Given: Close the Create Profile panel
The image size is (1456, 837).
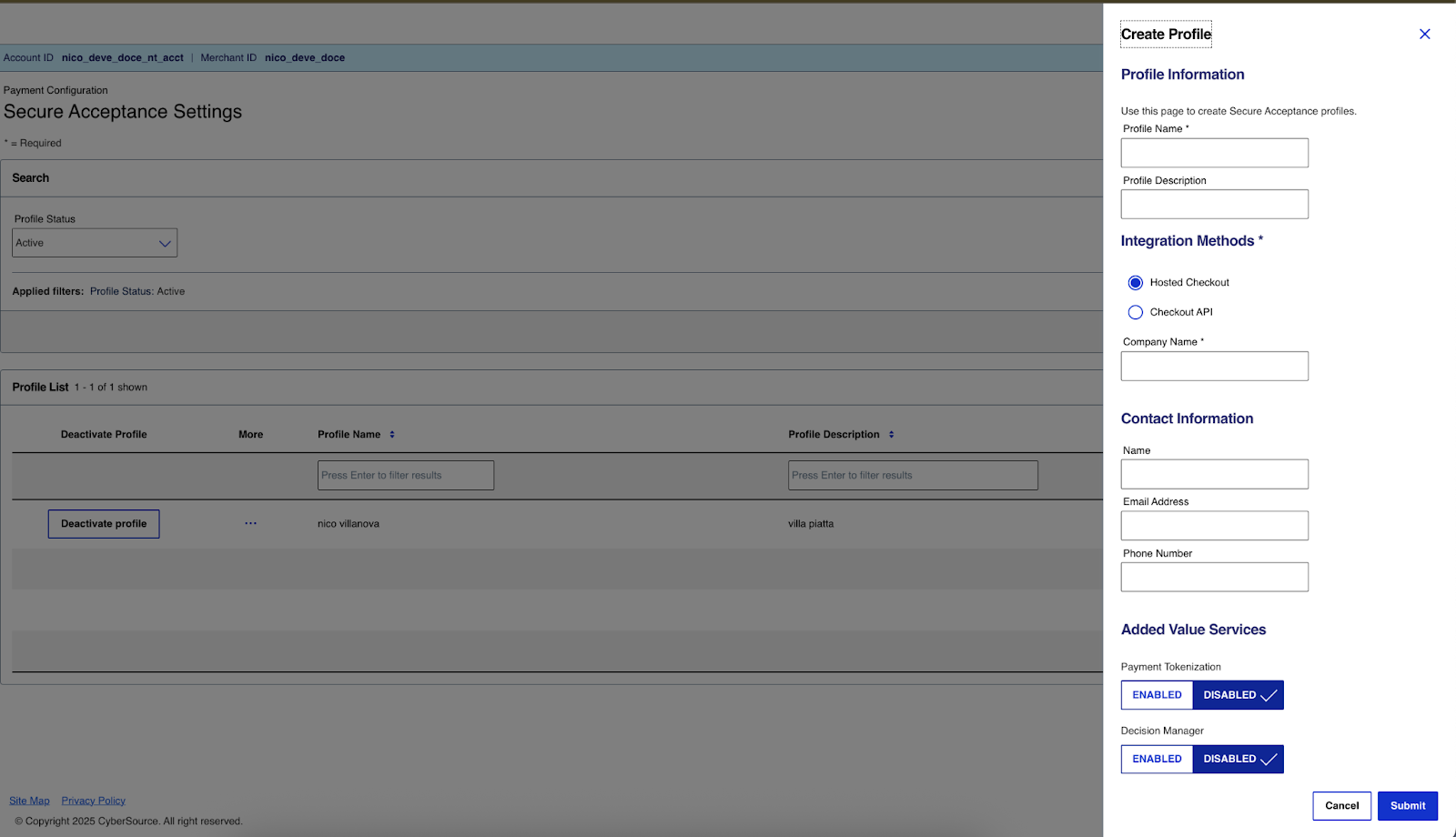Looking at the screenshot, I should pos(1424,34).
